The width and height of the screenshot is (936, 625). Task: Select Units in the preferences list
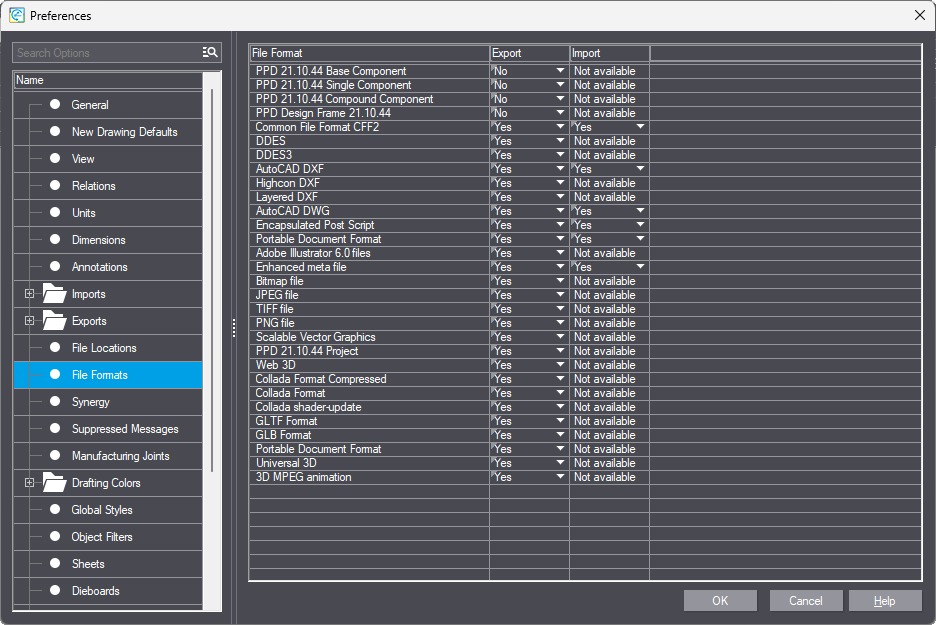tap(84, 213)
